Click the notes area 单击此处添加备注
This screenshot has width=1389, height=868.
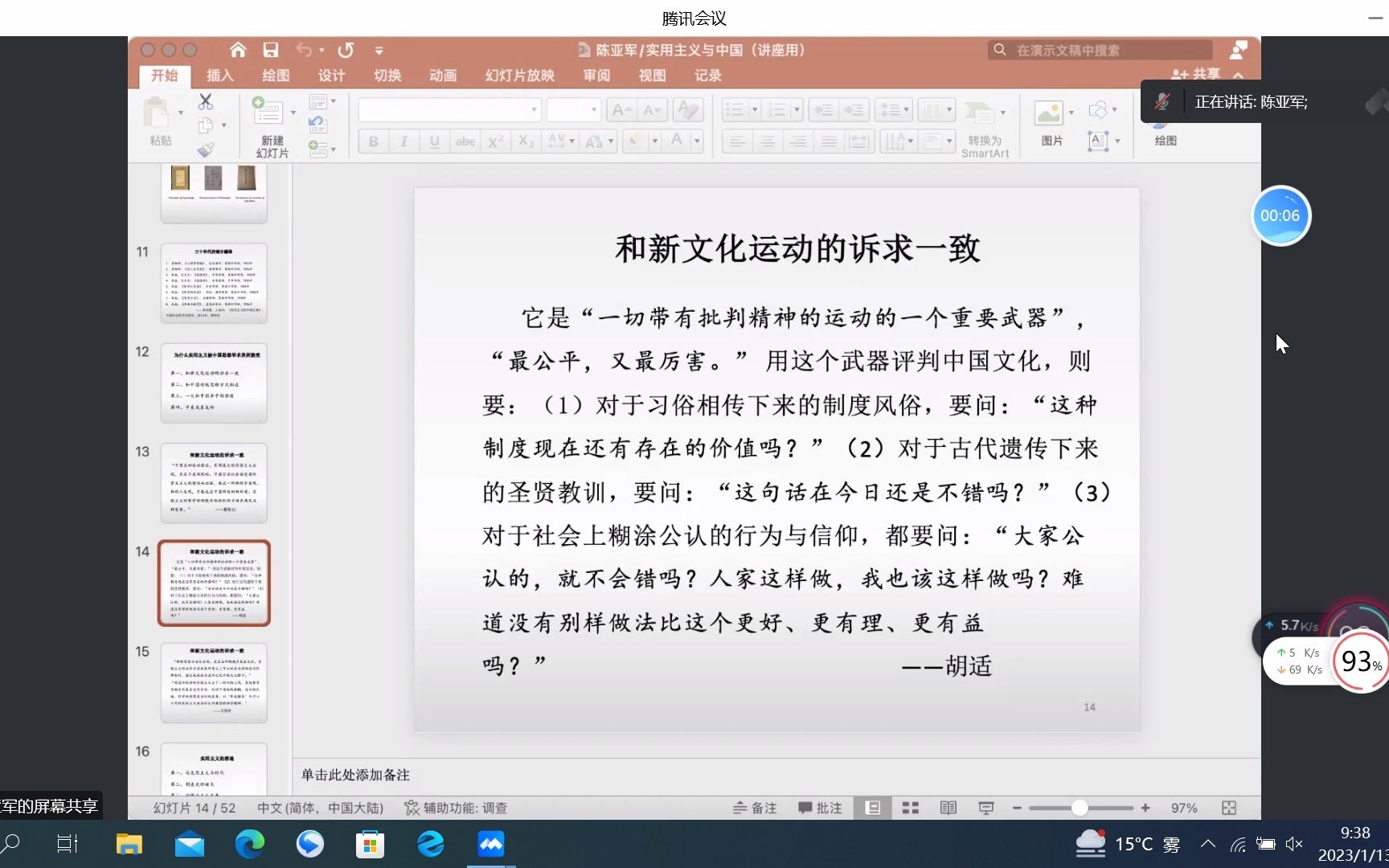pos(355,775)
